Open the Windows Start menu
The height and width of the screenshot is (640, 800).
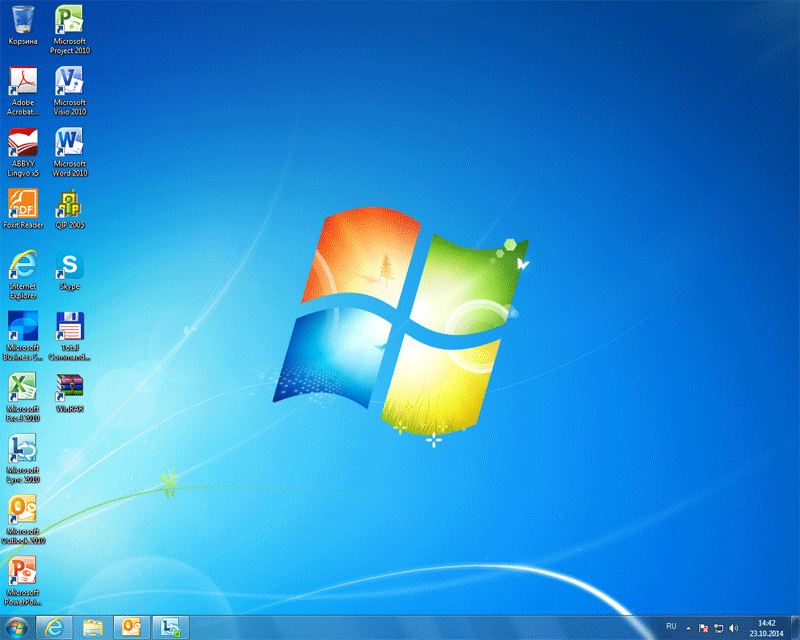16,627
